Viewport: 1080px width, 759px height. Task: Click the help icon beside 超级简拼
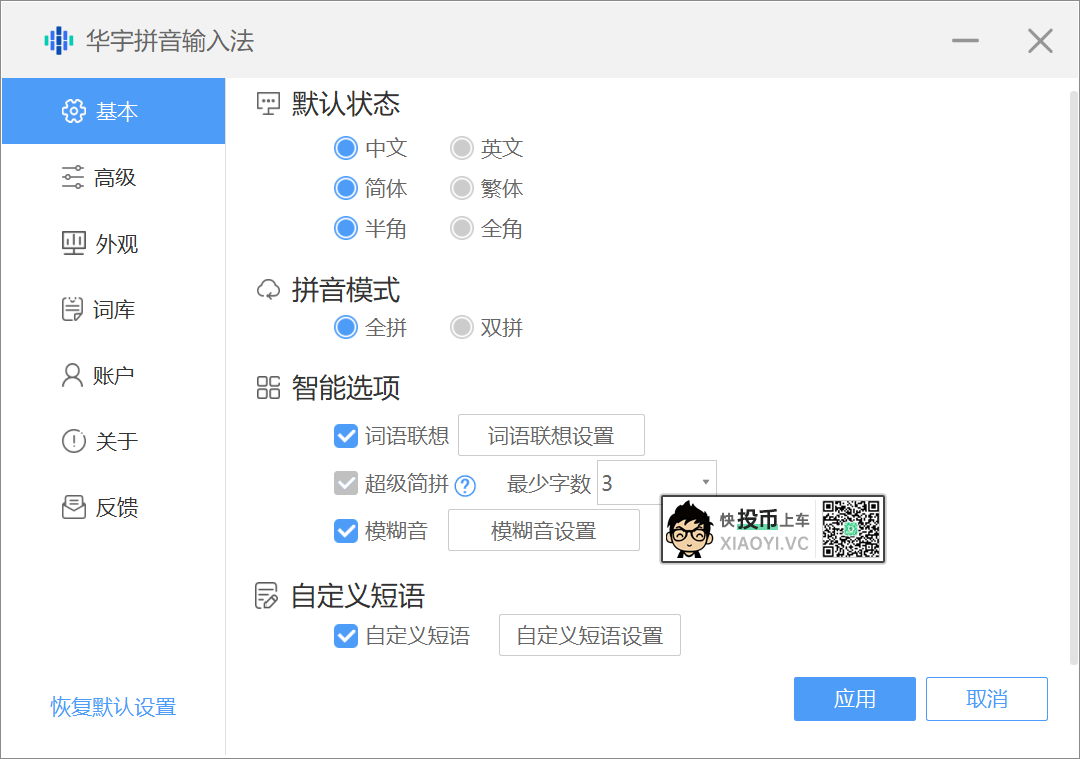click(465, 486)
